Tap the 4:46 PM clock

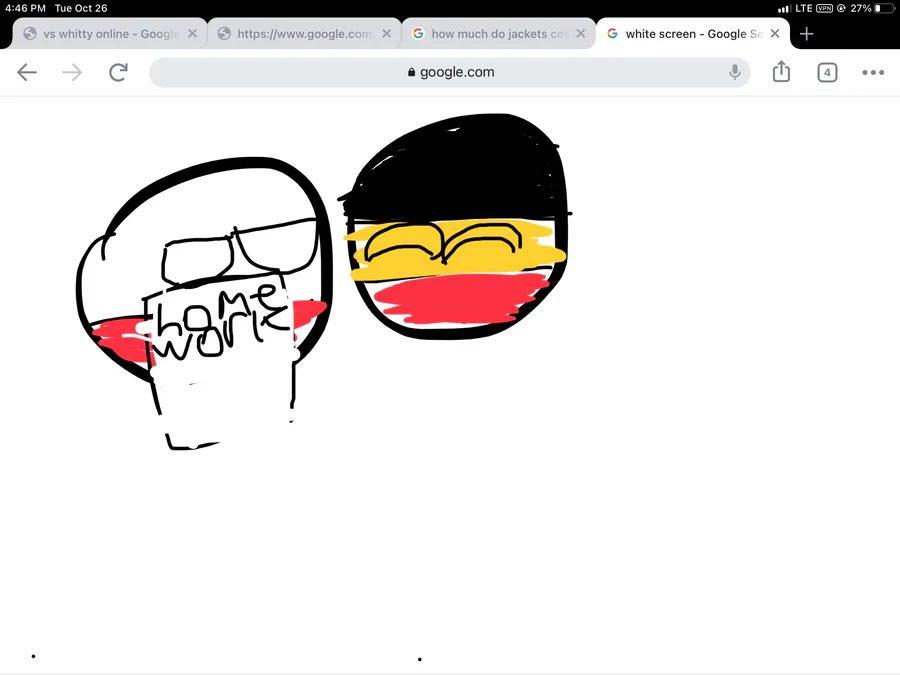(x=25, y=8)
